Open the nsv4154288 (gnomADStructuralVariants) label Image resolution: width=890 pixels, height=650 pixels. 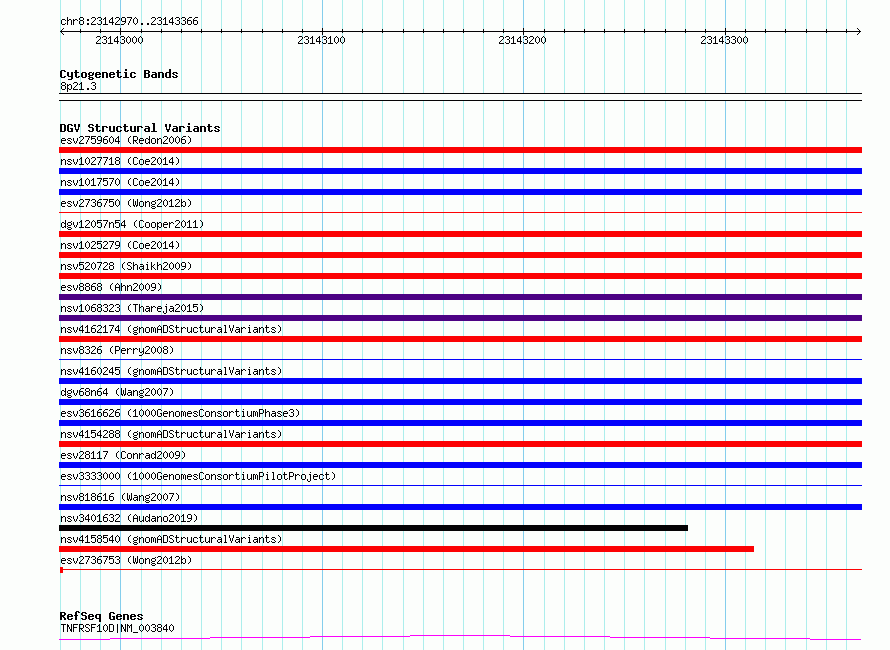[x=171, y=434]
